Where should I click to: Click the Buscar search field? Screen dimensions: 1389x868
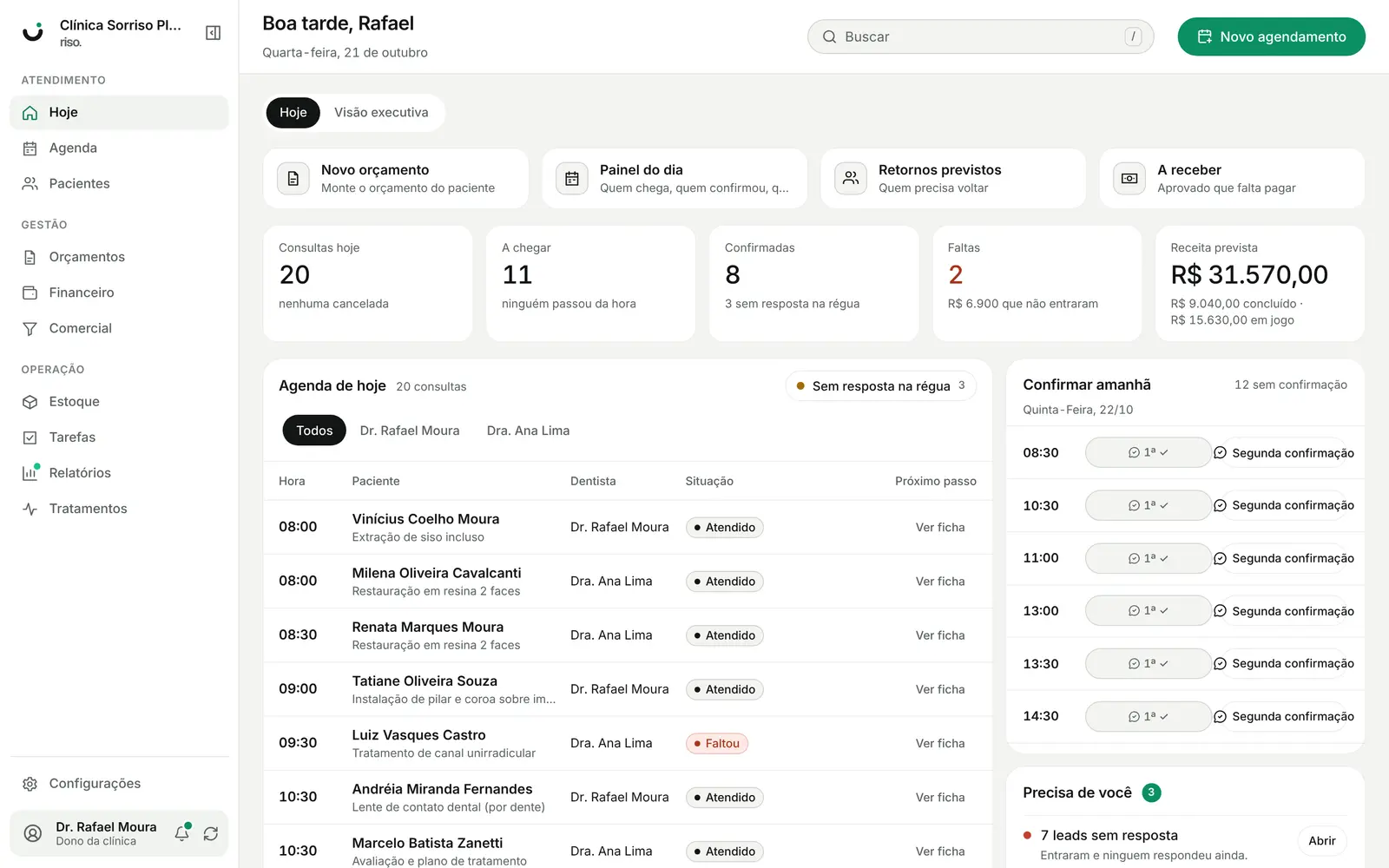pyautogui.click(x=980, y=36)
